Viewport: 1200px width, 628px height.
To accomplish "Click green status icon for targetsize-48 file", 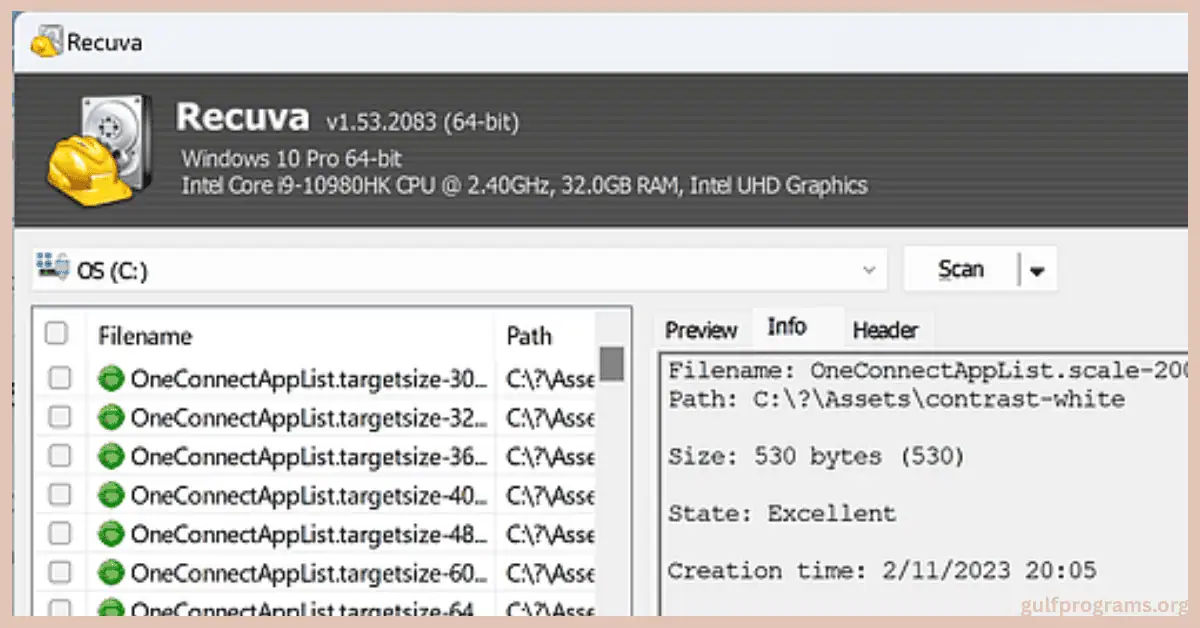I will click(110, 533).
